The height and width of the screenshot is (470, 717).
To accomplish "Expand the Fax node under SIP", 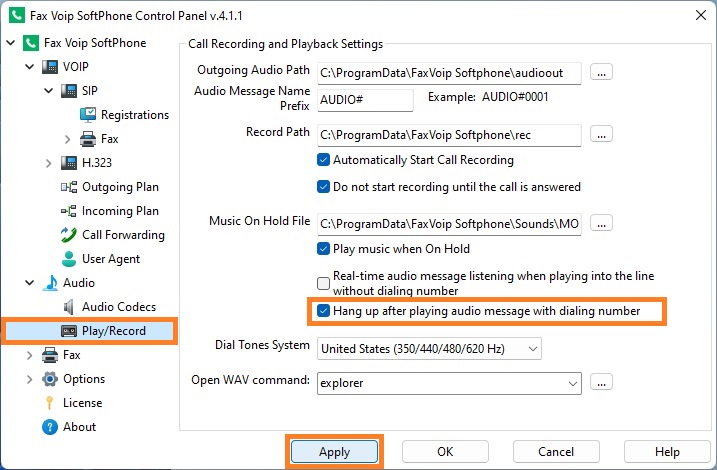I will tap(68, 139).
